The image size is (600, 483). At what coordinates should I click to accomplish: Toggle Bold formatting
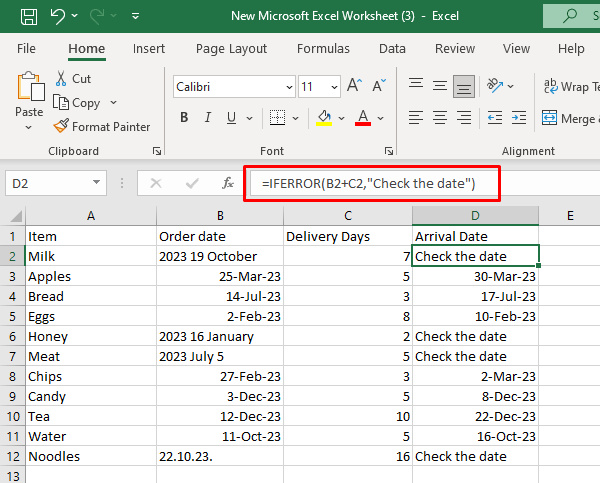[184, 118]
